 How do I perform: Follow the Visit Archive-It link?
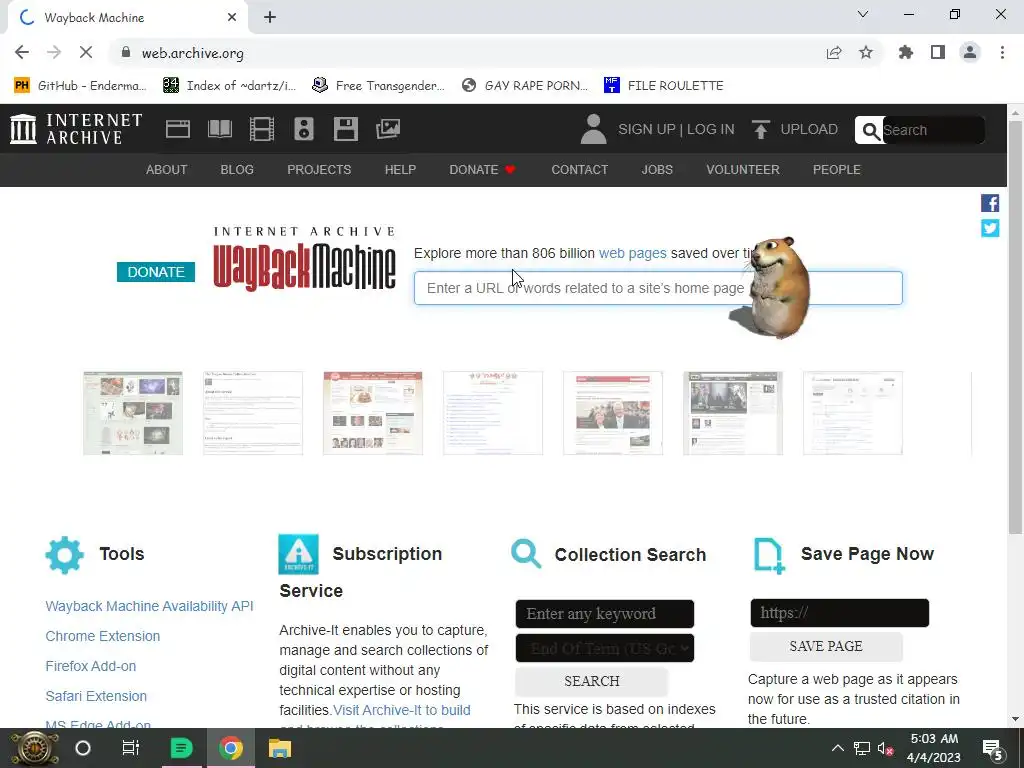[x=402, y=710]
